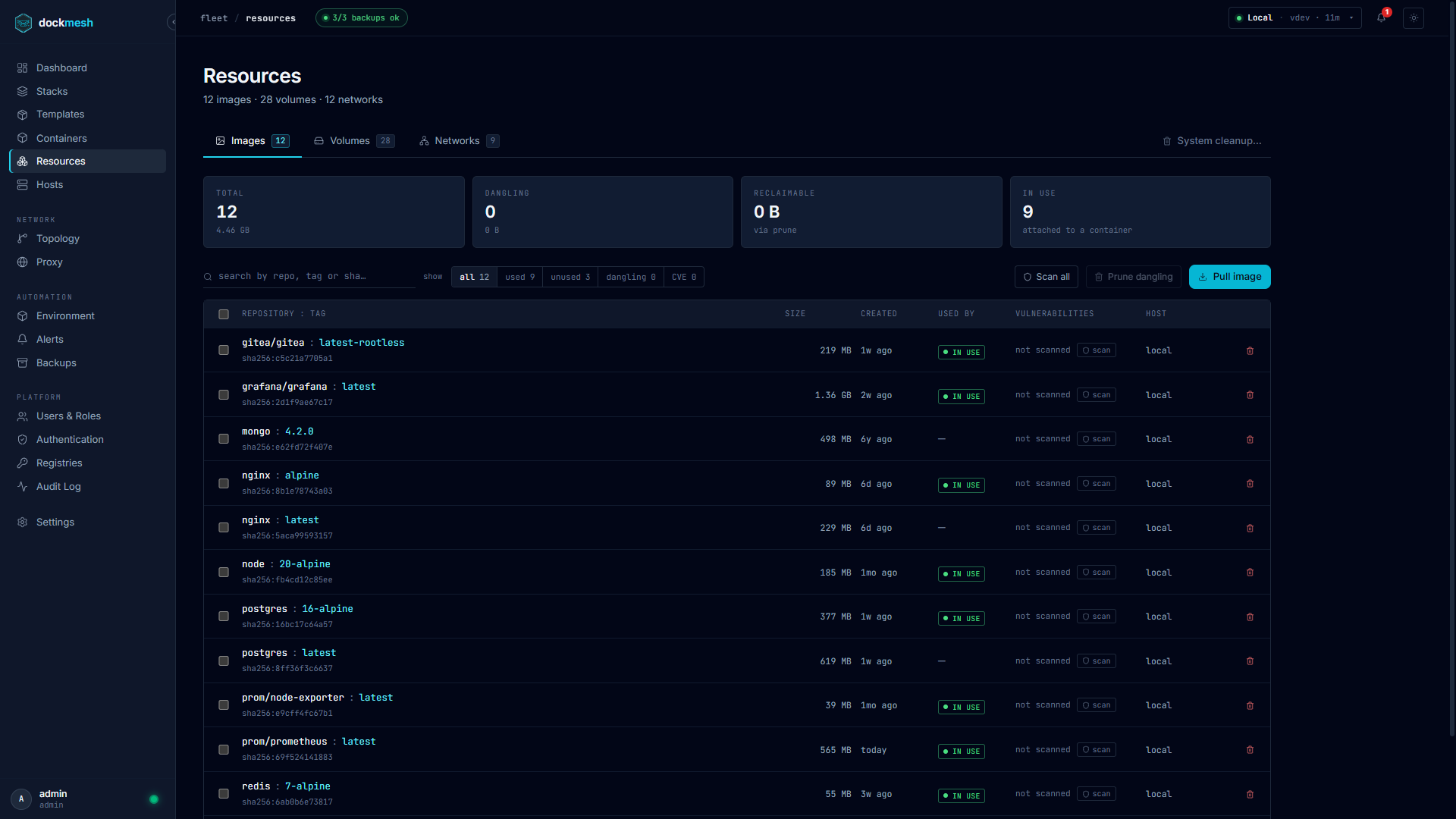Click the page vertical scrollbar

pos(1451,368)
